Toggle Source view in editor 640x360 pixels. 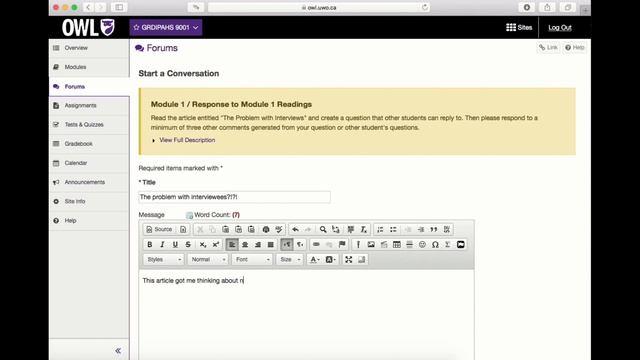pos(159,229)
